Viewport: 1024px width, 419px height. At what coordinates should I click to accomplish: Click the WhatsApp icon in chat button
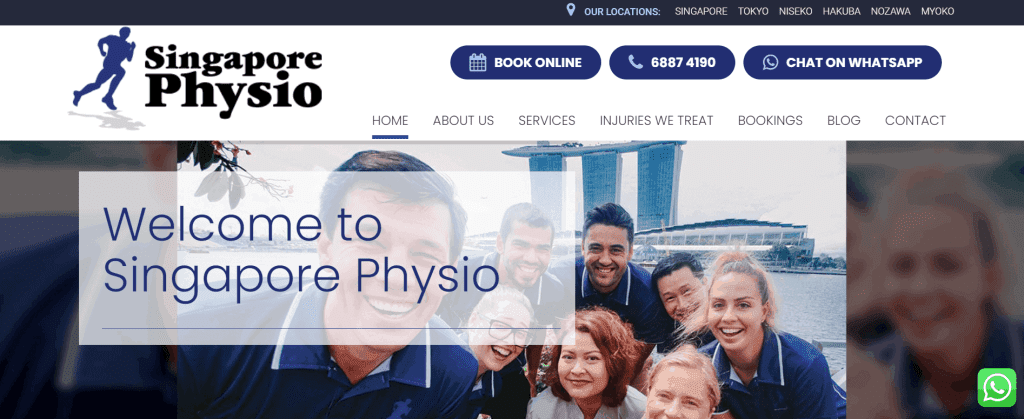pyautogui.click(x=771, y=63)
